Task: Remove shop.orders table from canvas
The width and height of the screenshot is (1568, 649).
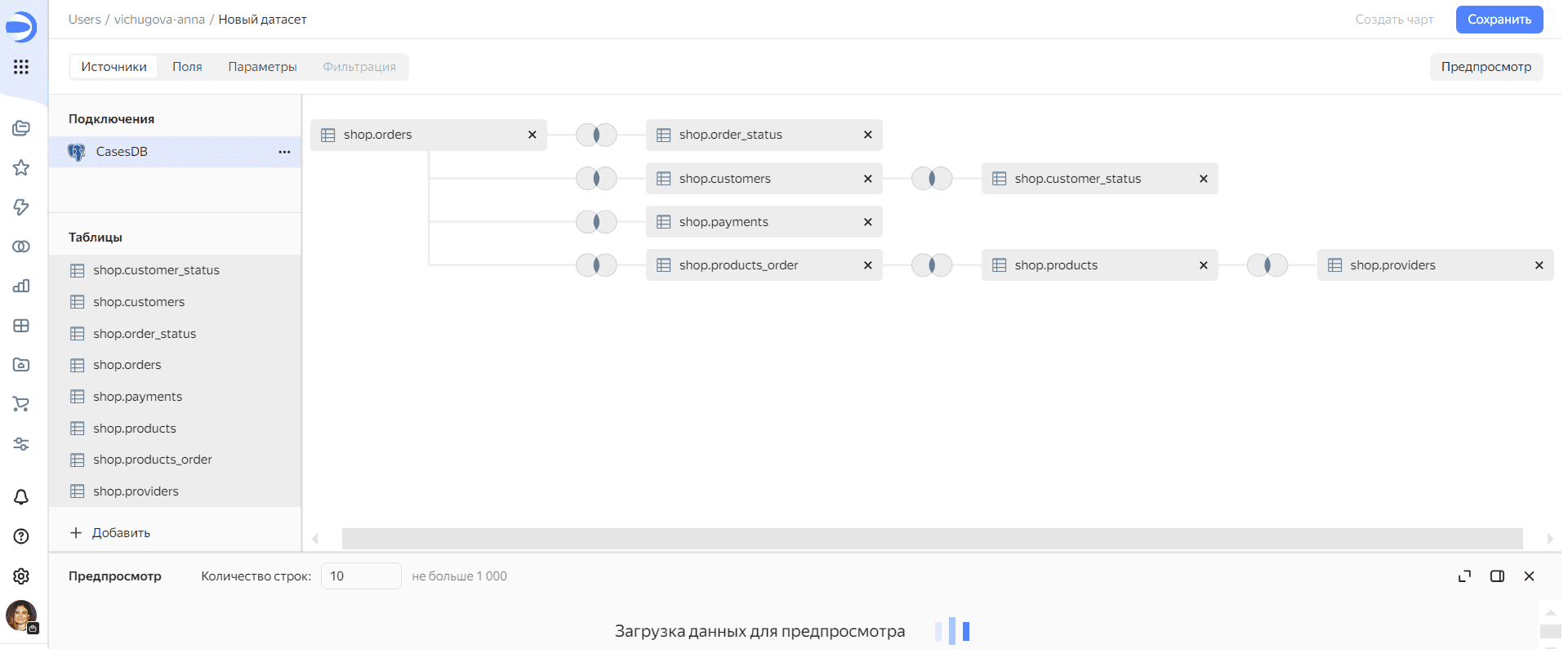Action: pos(532,135)
